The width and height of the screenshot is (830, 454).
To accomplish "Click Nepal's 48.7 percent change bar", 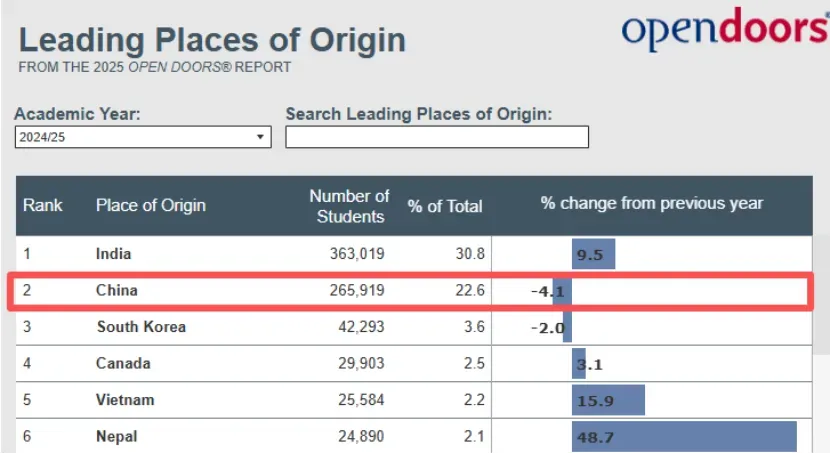I will pyautogui.click(x=684, y=437).
